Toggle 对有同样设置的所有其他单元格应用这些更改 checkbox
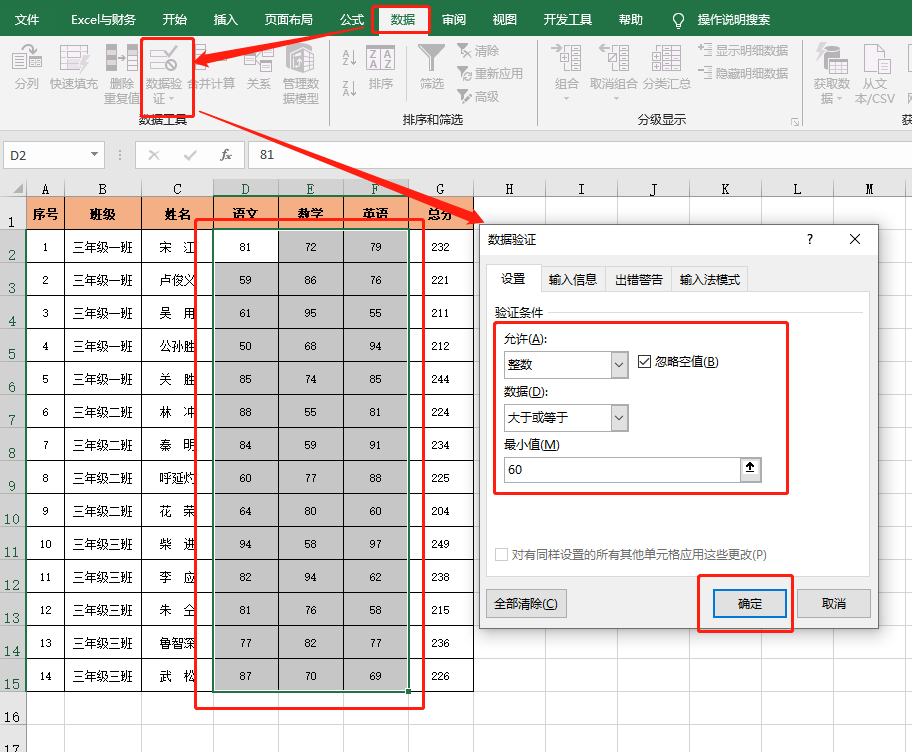Viewport: 912px width, 752px height. (x=501, y=554)
